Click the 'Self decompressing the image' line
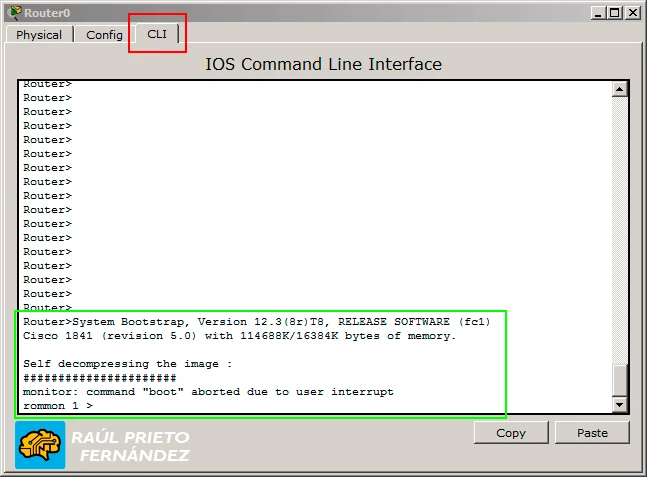This screenshot has height=477, width=647. coord(128,364)
